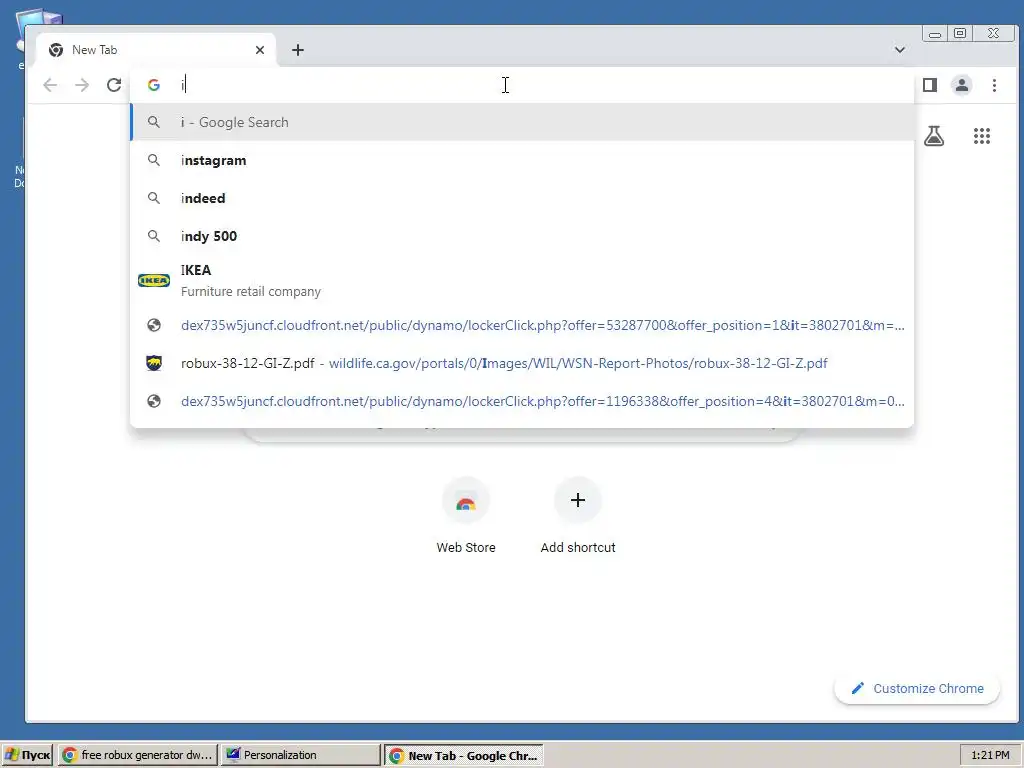Image resolution: width=1024 pixels, height=768 pixels.
Task: Open the profile avatar button
Action: tap(962, 85)
